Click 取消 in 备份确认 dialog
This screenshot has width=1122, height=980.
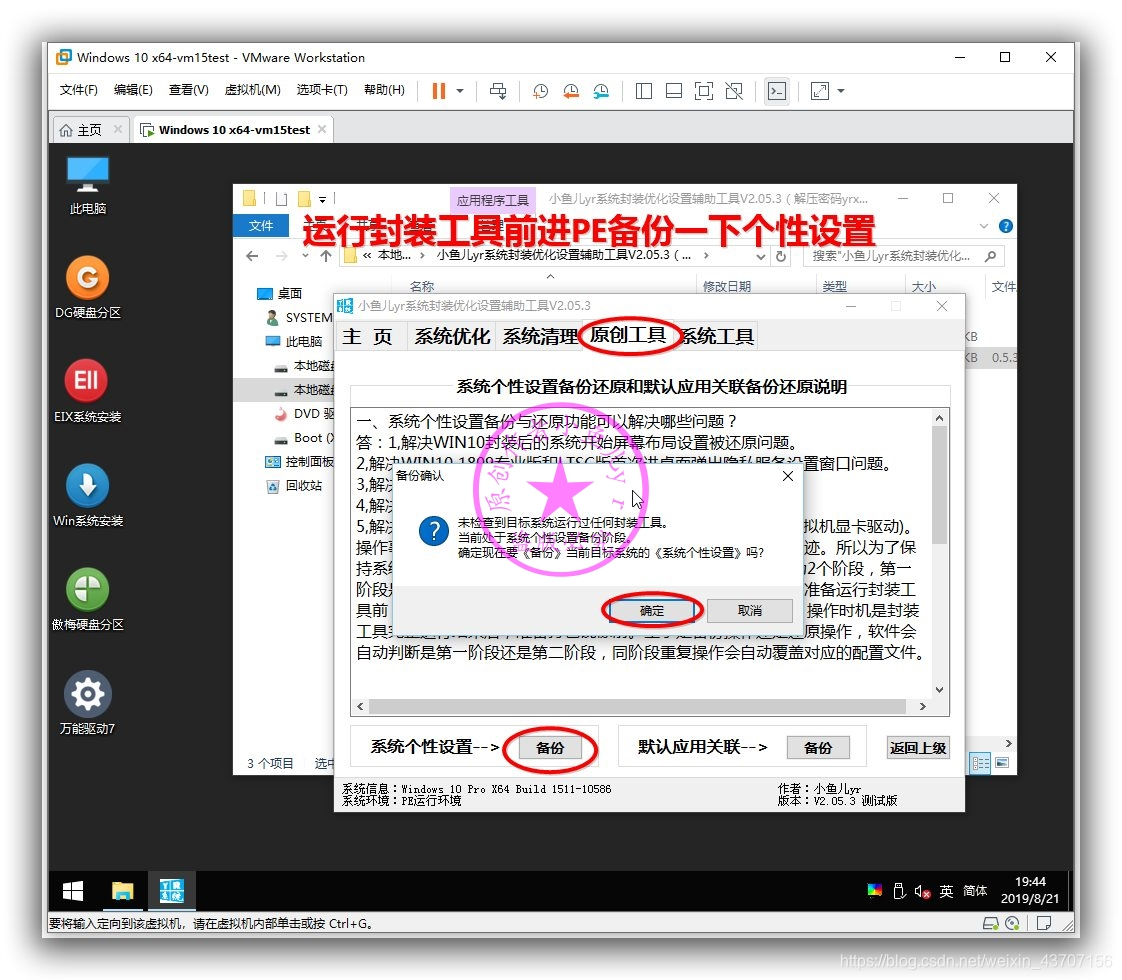[x=749, y=610]
